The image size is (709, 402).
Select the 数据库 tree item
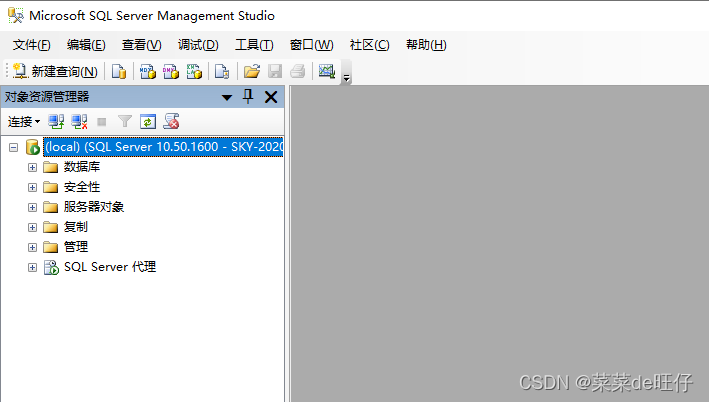pyautogui.click(x=82, y=167)
